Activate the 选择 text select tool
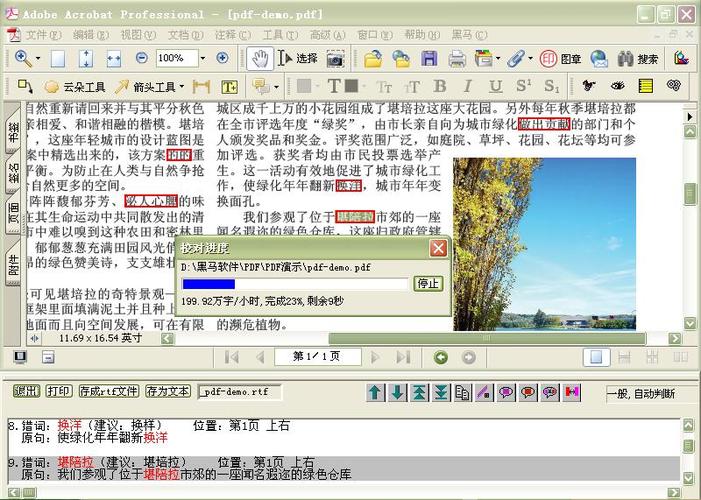This screenshot has width=701, height=500. tap(298, 59)
